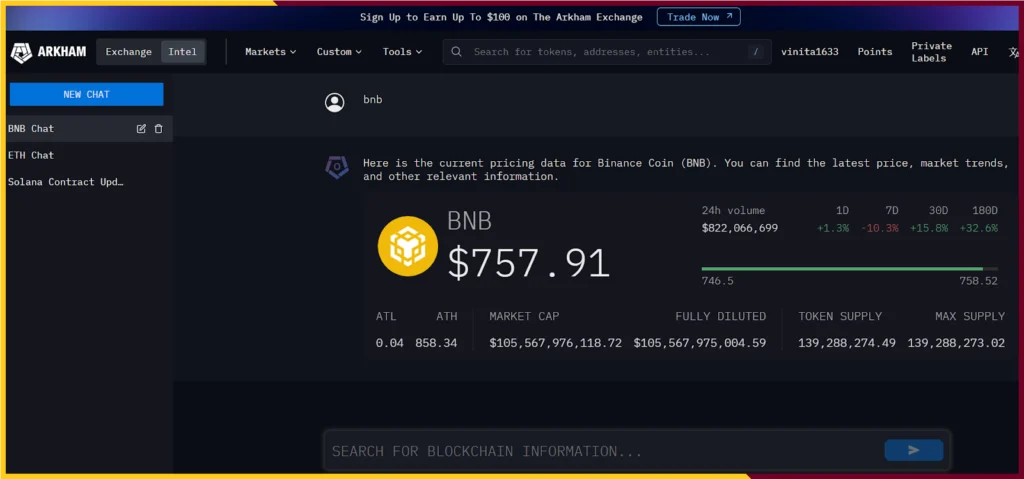Click the search magnifier icon

point(457,52)
